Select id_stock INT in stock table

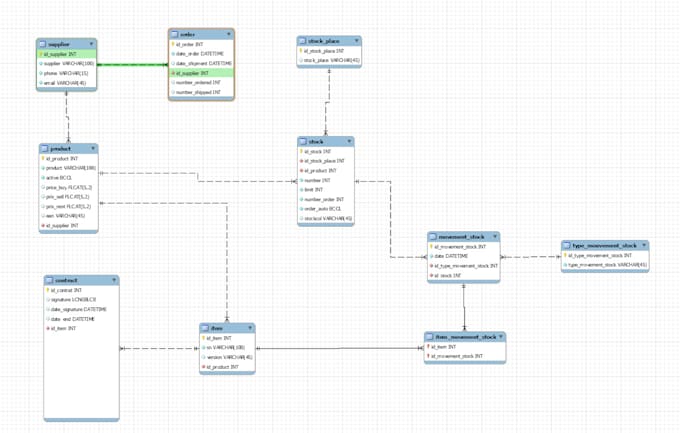tap(326, 151)
